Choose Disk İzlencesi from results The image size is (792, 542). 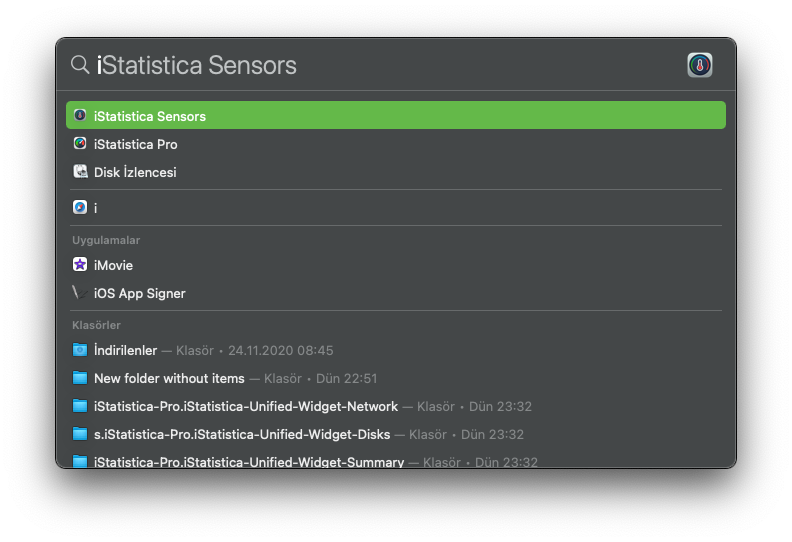pyautogui.click(x=135, y=172)
